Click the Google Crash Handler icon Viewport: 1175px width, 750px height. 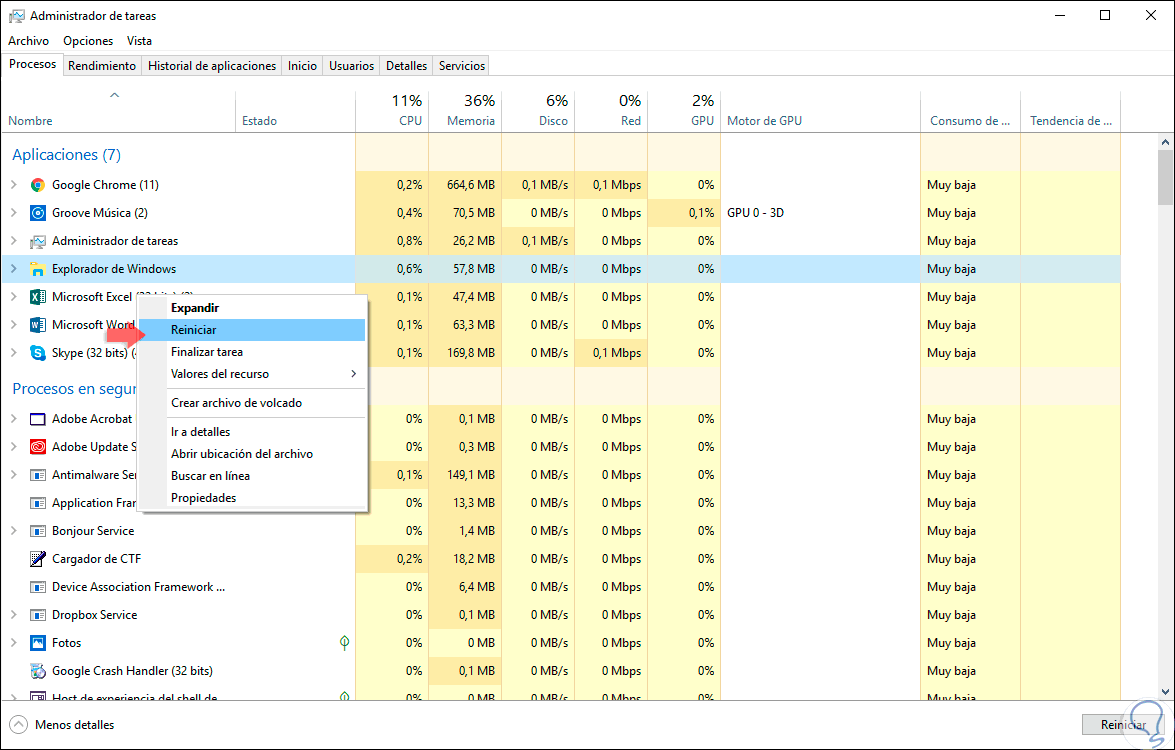[38, 671]
